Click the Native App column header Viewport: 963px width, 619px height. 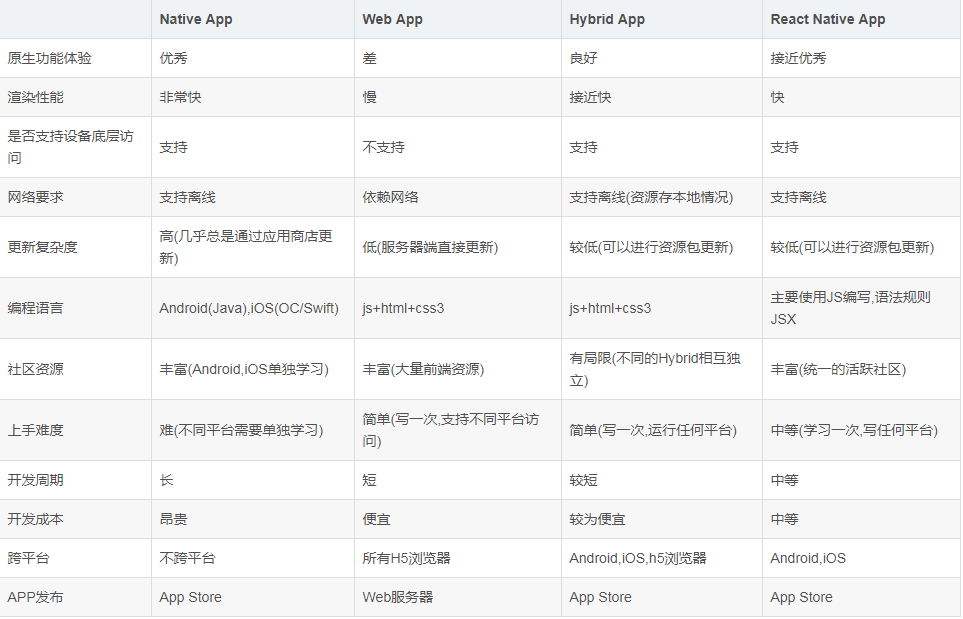(x=196, y=20)
